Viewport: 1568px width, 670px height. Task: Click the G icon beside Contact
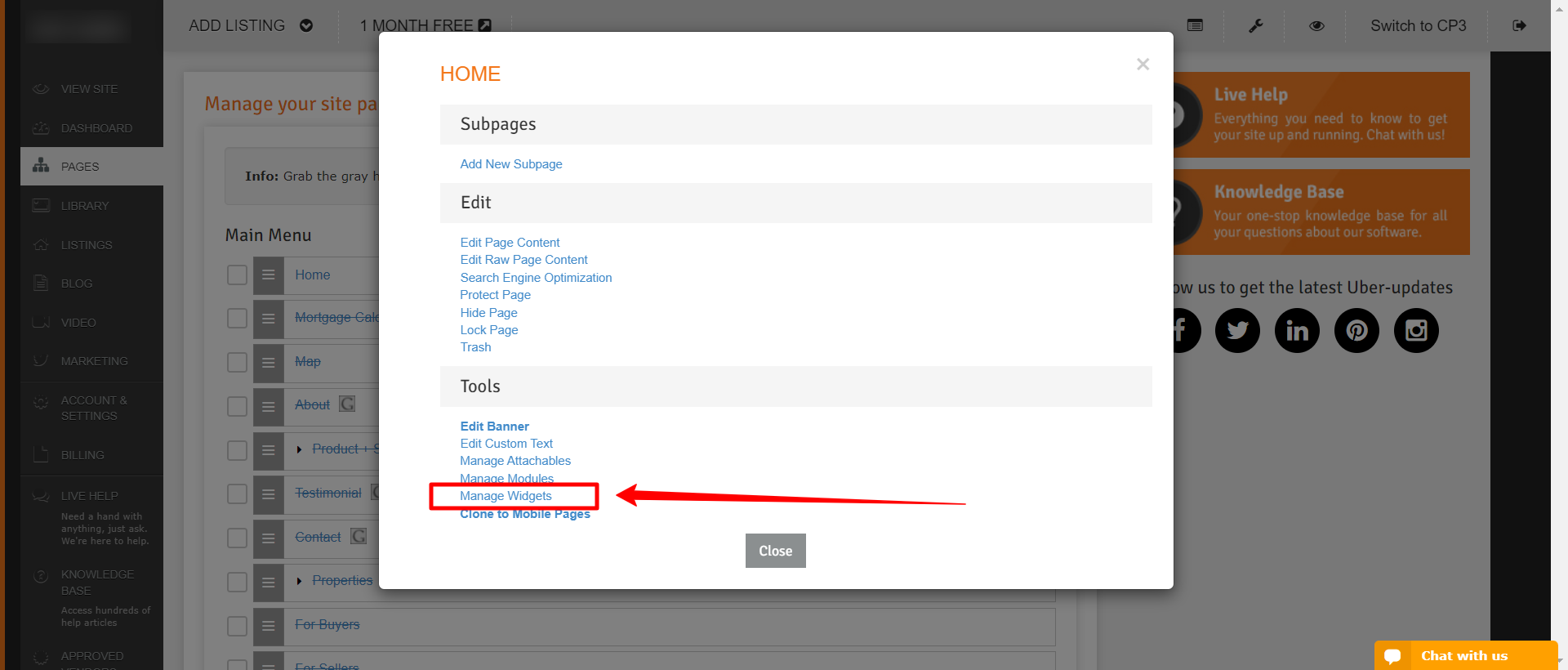click(x=359, y=536)
